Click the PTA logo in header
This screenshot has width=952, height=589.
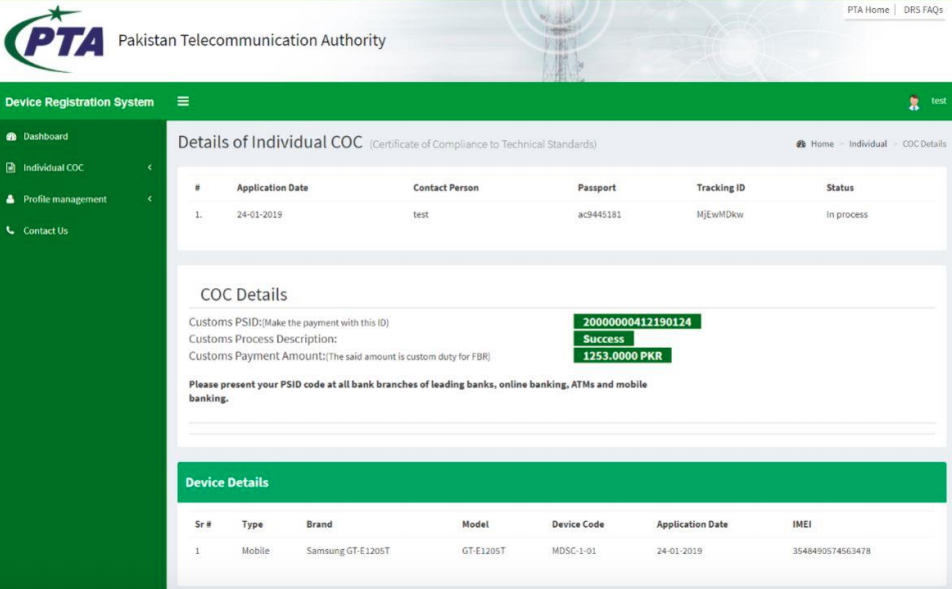pos(54,39)
